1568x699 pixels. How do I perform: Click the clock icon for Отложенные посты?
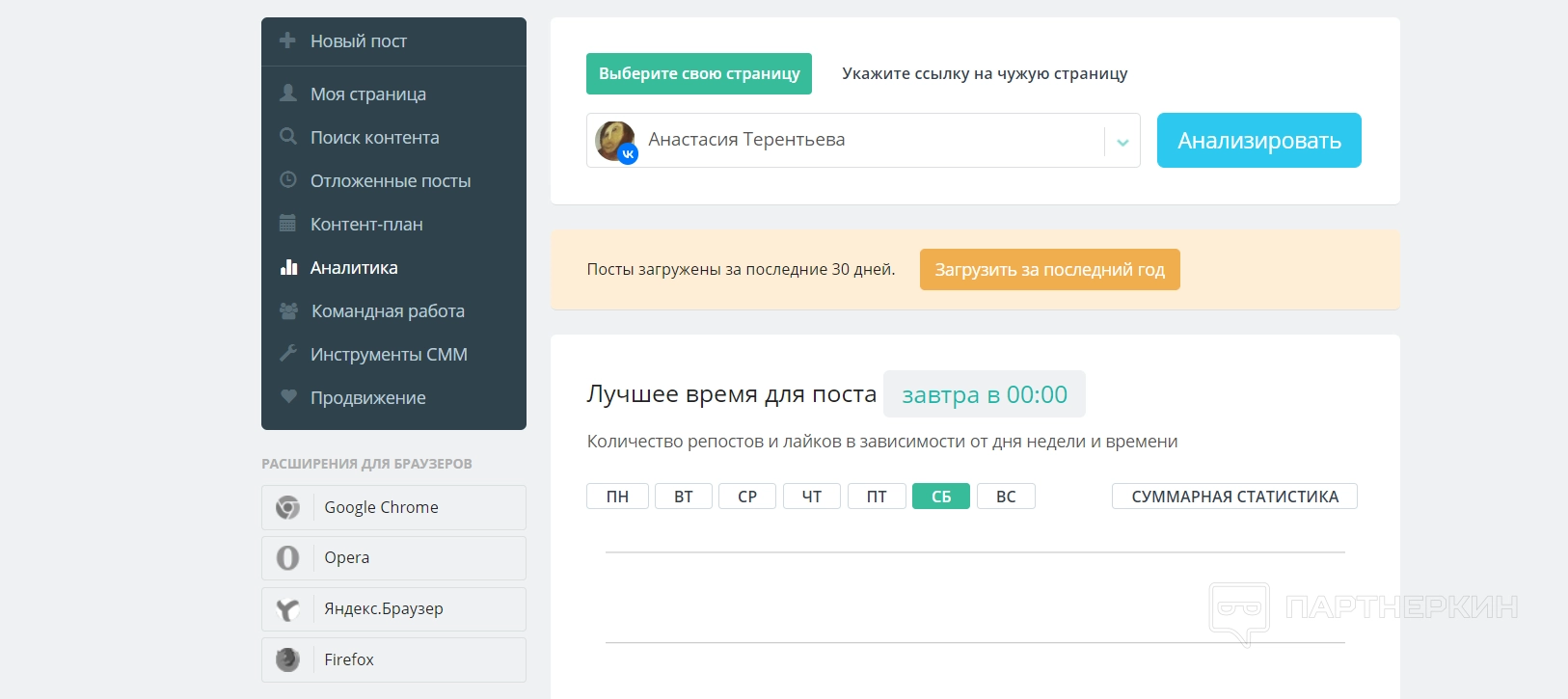coord(287,180)
